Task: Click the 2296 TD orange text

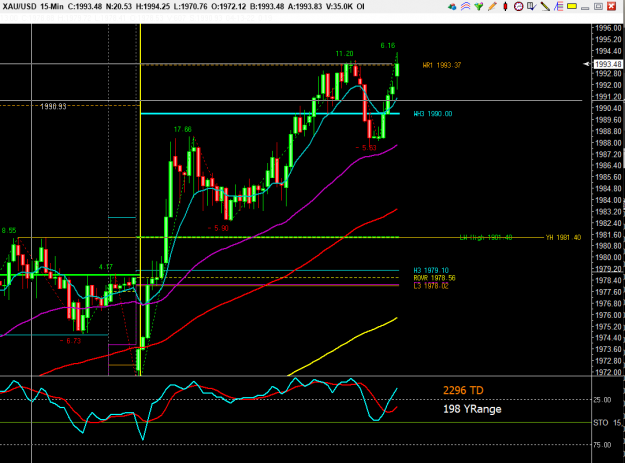Action: point(463,390)
